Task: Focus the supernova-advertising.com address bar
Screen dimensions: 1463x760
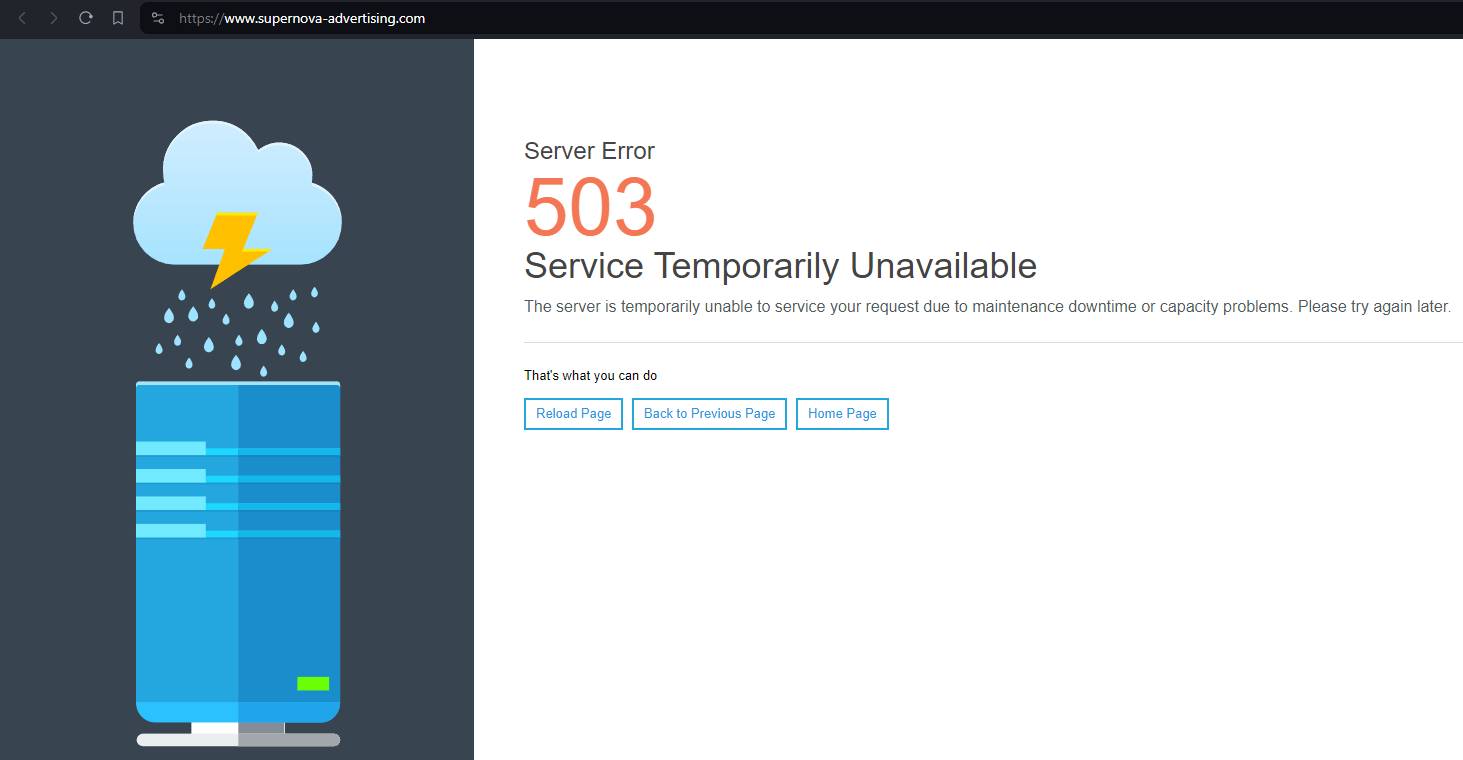Action: tap(600, 18)
